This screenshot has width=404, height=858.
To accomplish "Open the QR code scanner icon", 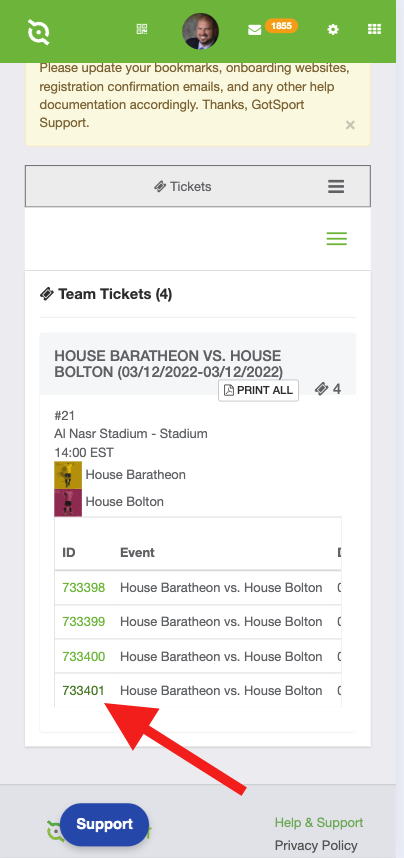I will [142, 29].
